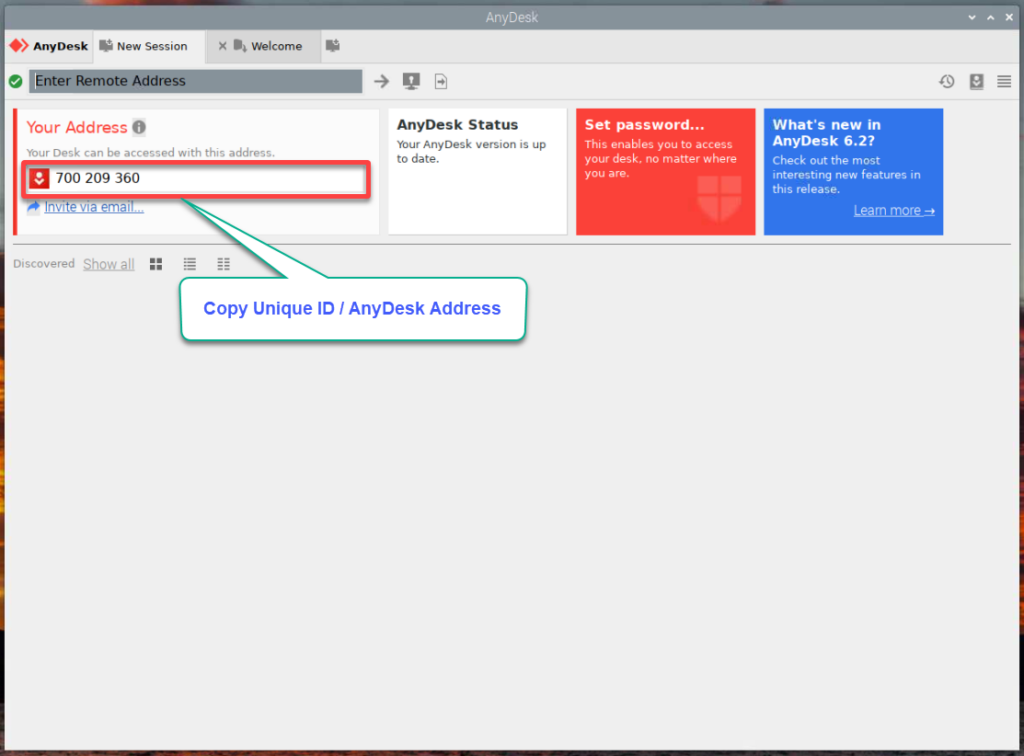Click the Invite via email link
The image size is (1024, 756).
pyautogui.click(x=93, y=207)
